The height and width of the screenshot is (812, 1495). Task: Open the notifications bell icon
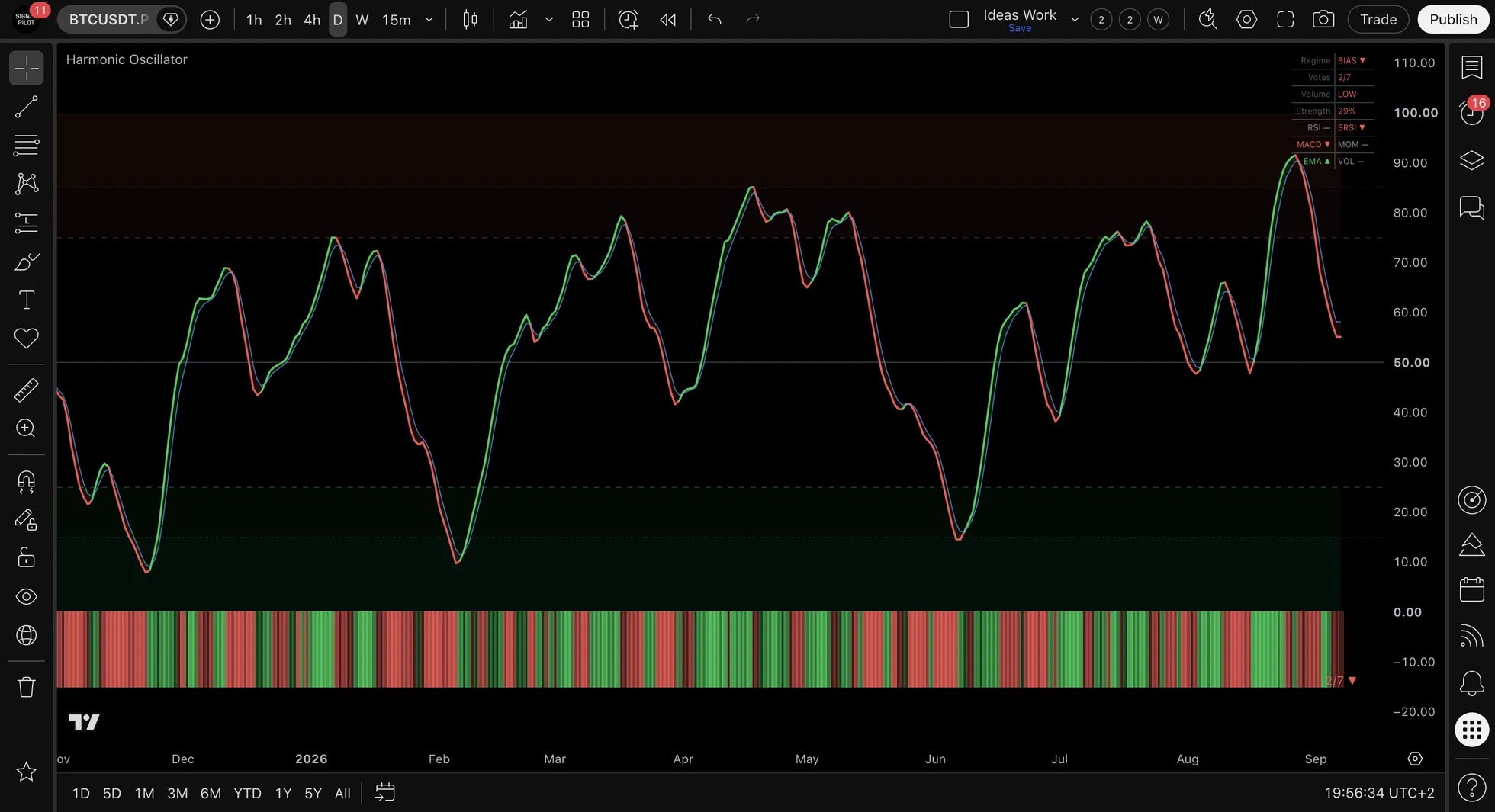coord(1472,683)
